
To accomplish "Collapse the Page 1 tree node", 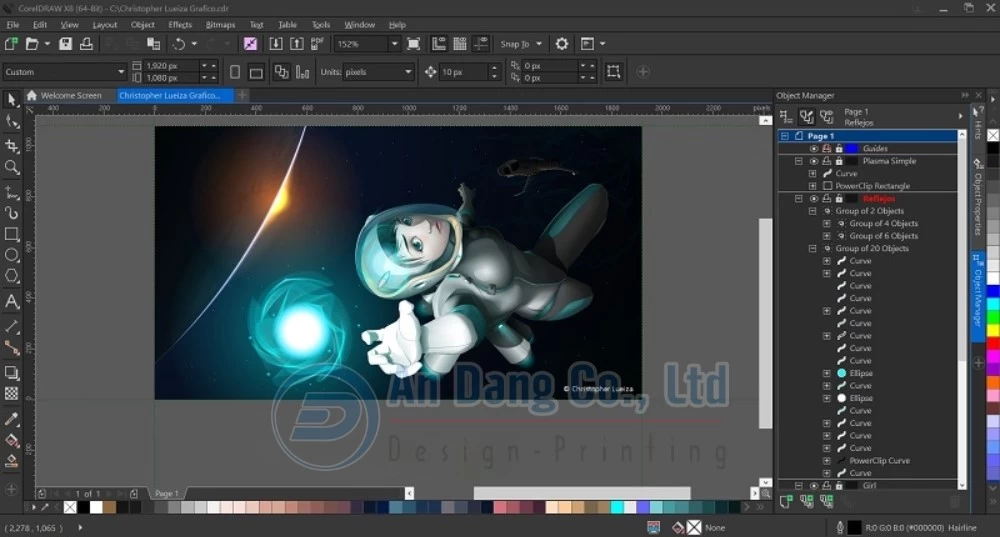I will point(785,136).
